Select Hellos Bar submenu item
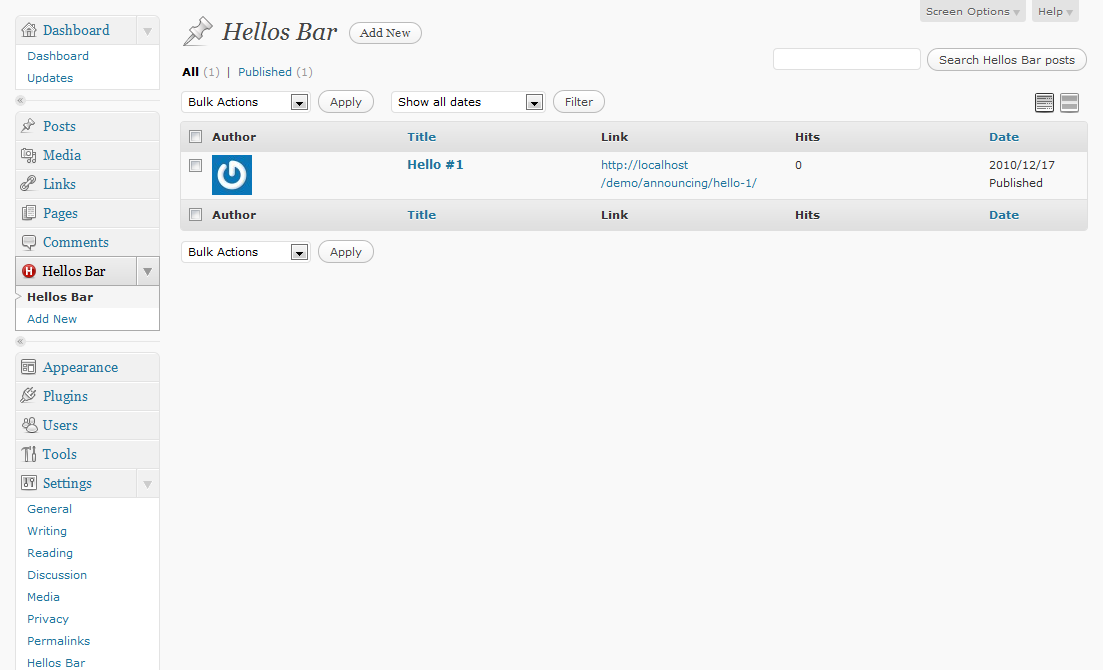Viewport: 1103px width, 670px height. coord(60,296)
